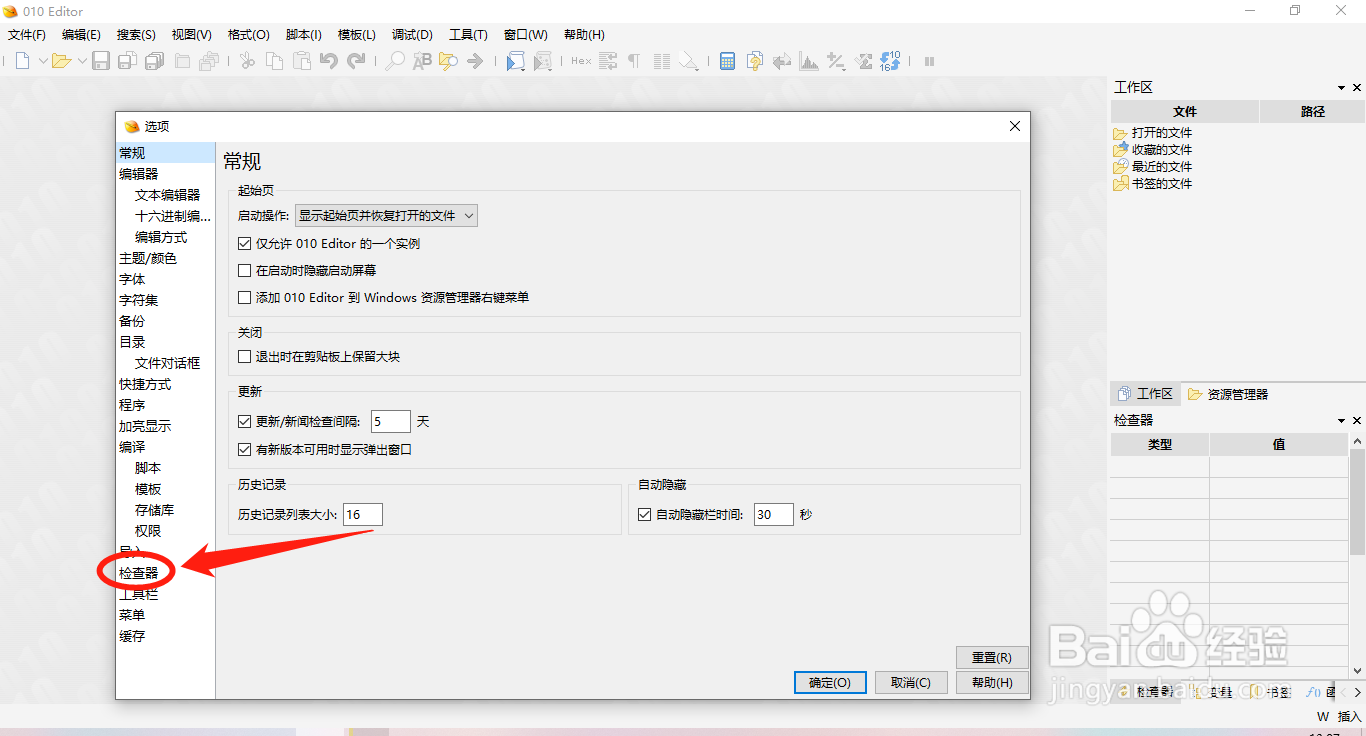Viewport: 1366px width, 736px height.
Task: Click the Open file folder toolbar icon
Action: [x=61, y=61]
